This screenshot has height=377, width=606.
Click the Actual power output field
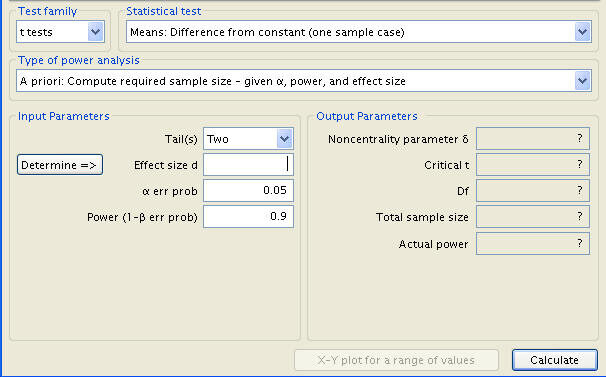coord(533,244)
